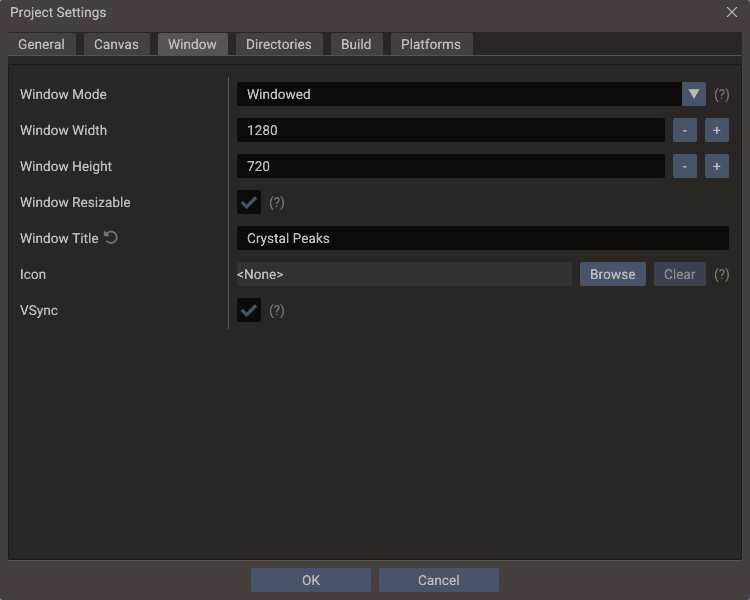This screenshot has width=750, height=600.
Task: Toggle the Window Resizable checkbox
Action: 249,202
